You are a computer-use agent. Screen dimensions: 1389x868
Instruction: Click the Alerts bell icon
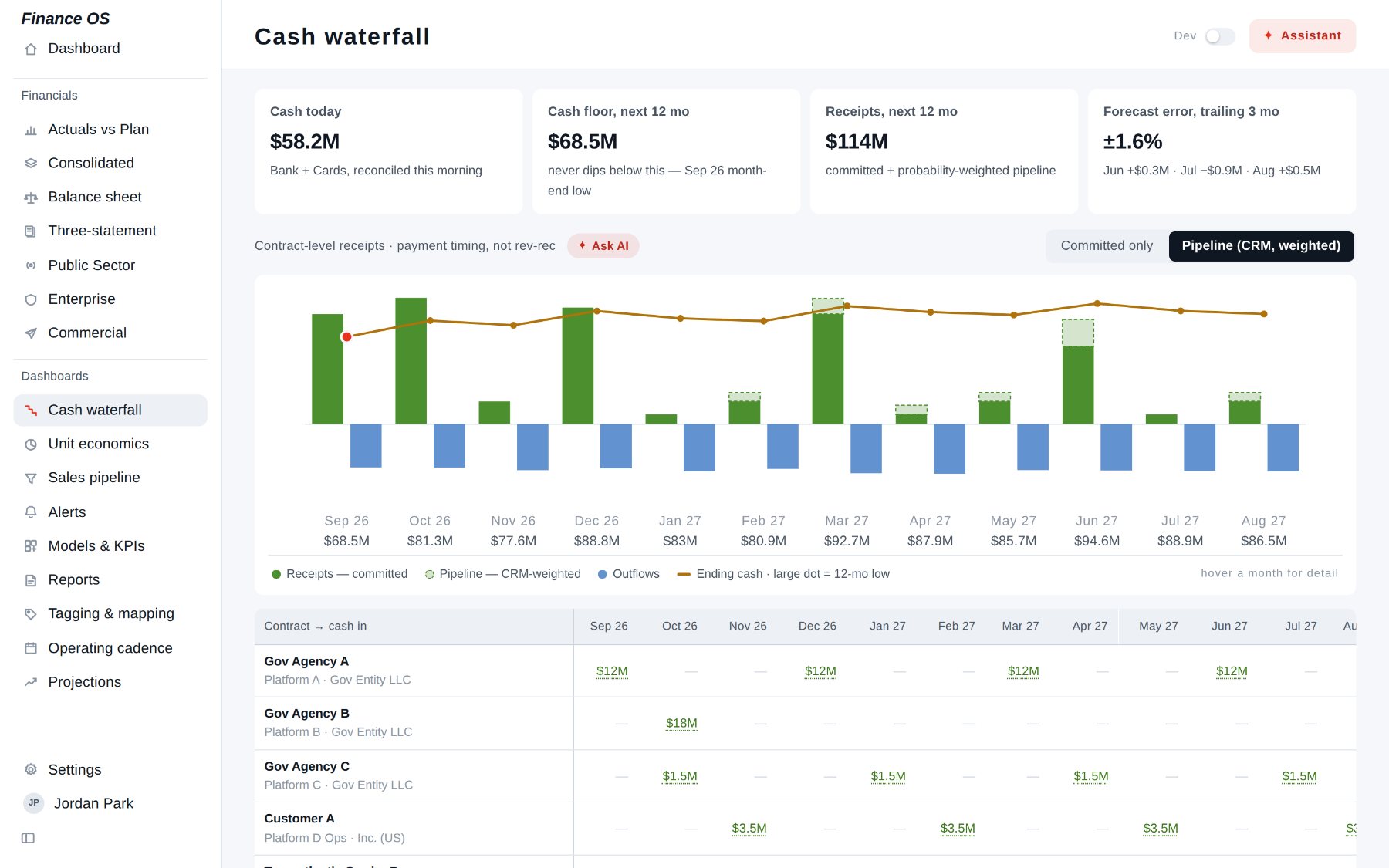(31, 512)
